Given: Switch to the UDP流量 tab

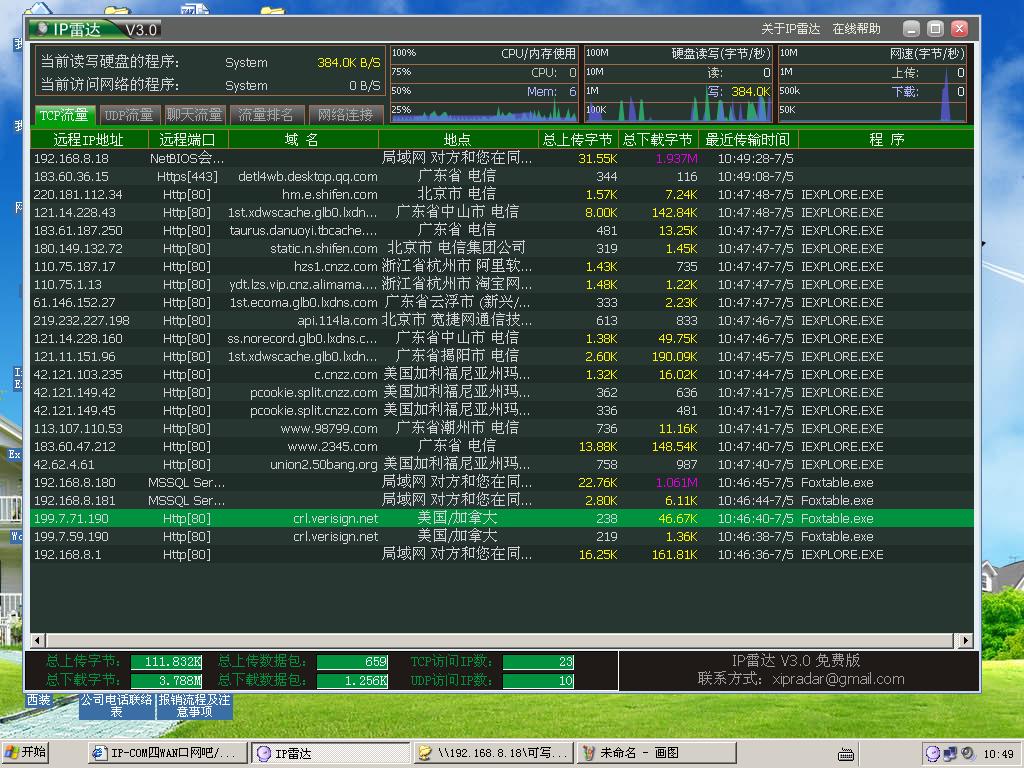Looking at the screenshot, I should click(129, 115).
